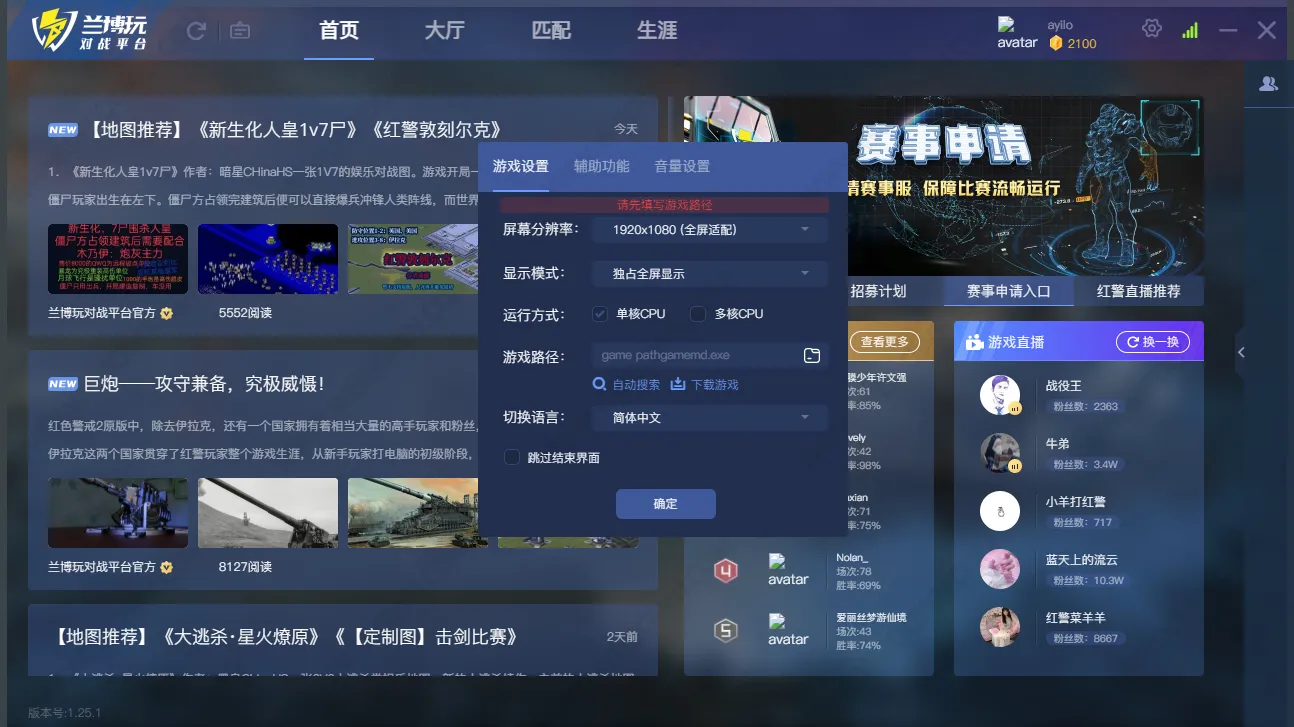Click the rank 4 hexagon badge

pyautogui.click(x=725, y=571)
